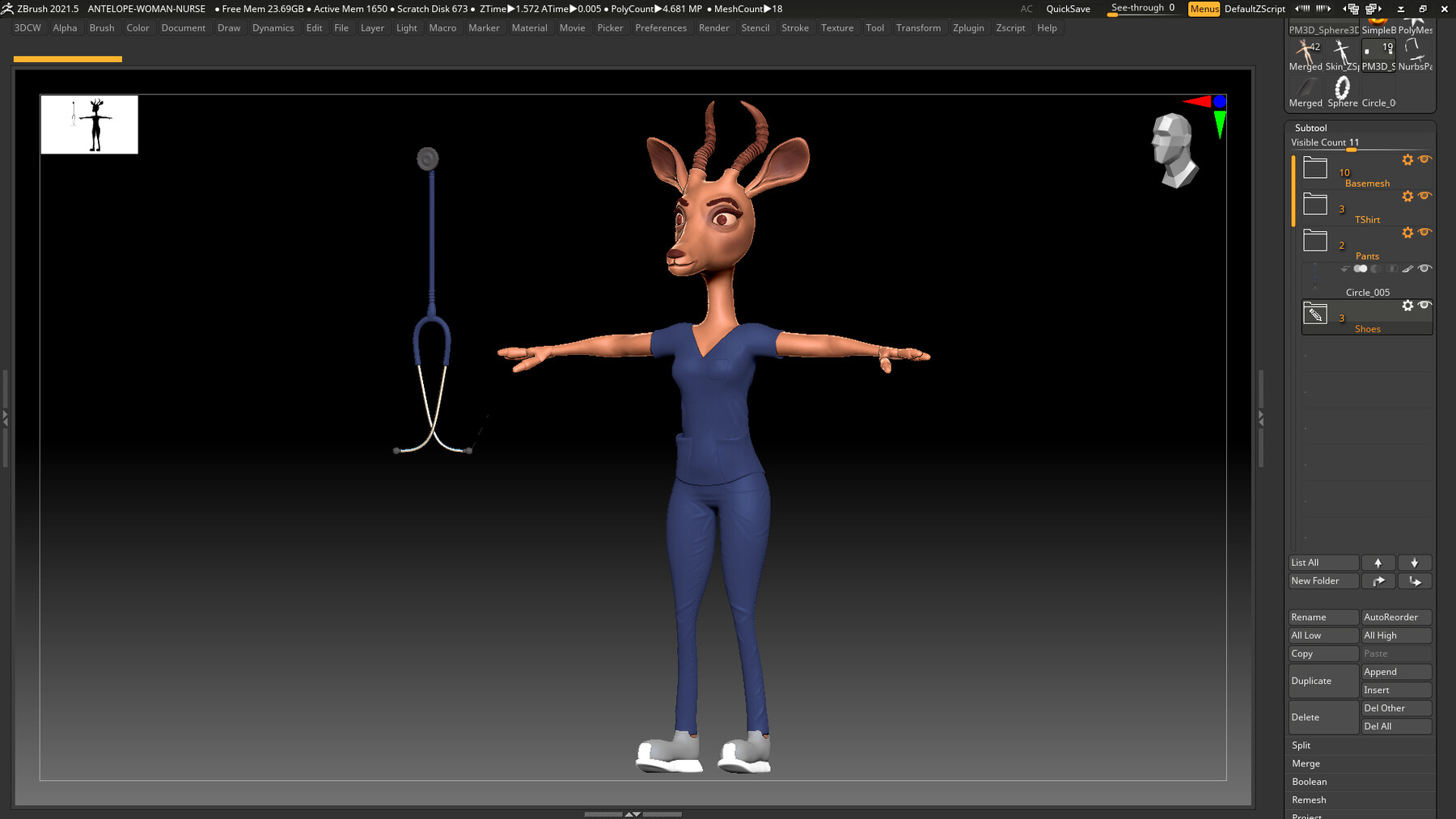Click the DefaultZScript button

[x=1255, y=9]
